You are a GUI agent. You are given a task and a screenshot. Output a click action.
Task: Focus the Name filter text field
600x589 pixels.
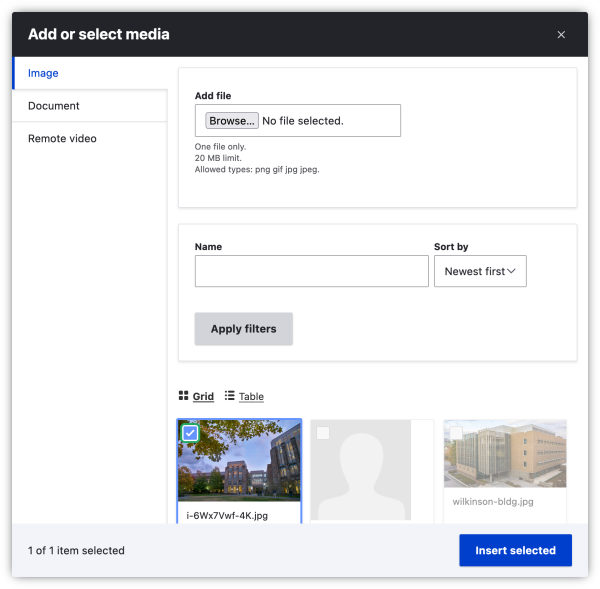(x=311, y=271)
